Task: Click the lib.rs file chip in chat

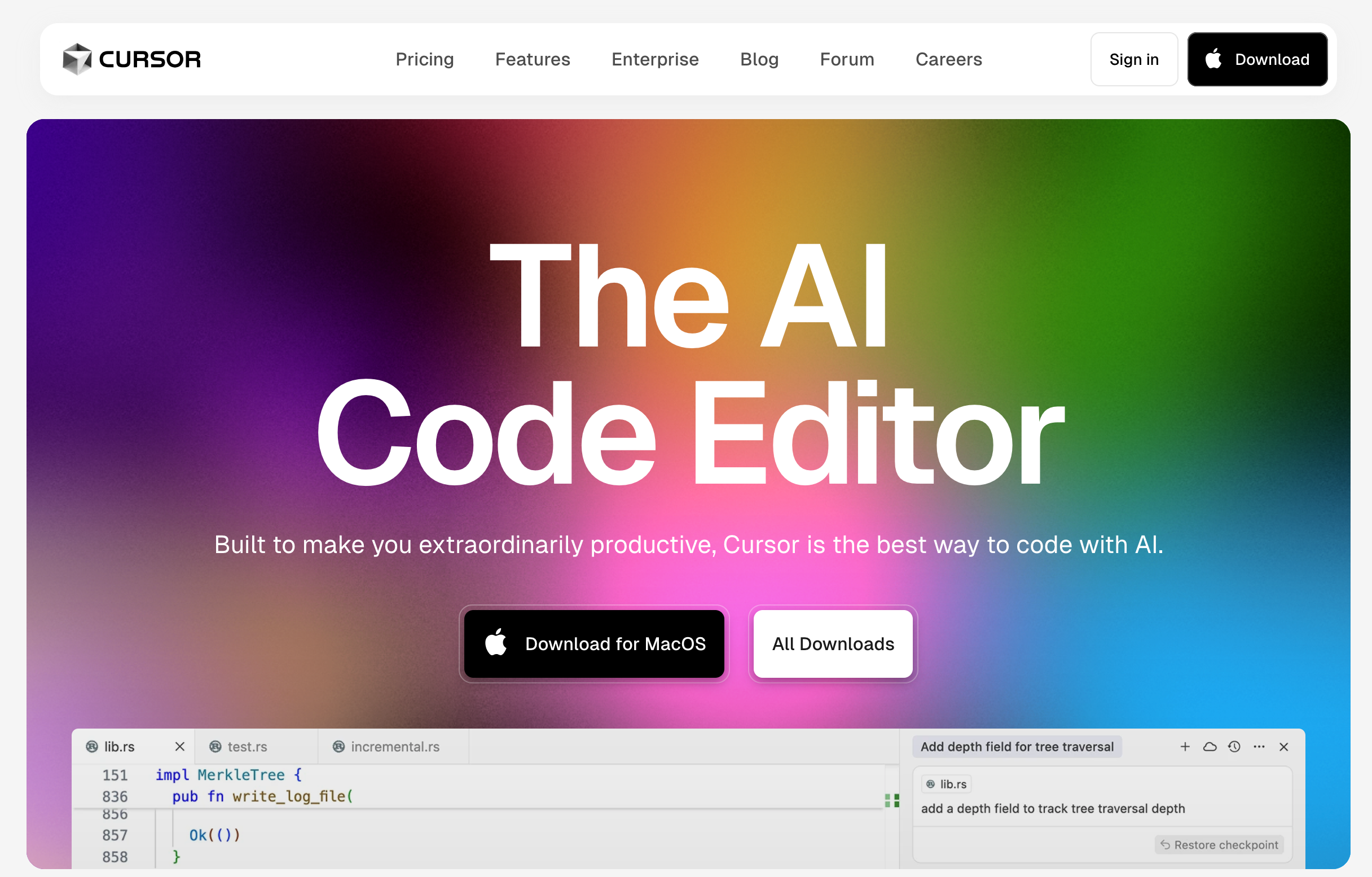Action: [x=947, y=784]
